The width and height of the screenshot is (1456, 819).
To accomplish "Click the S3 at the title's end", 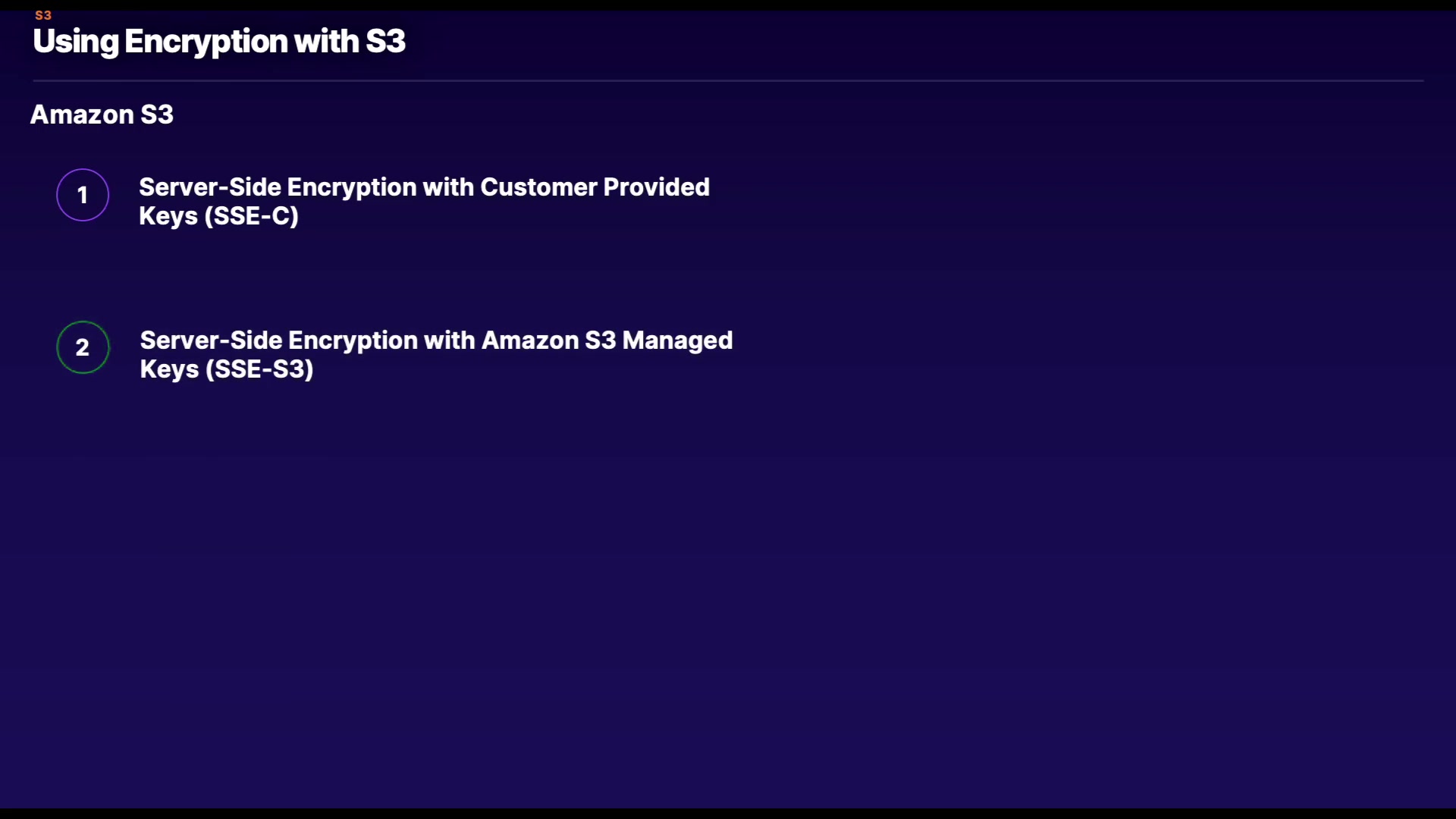I will click(385, 42).
